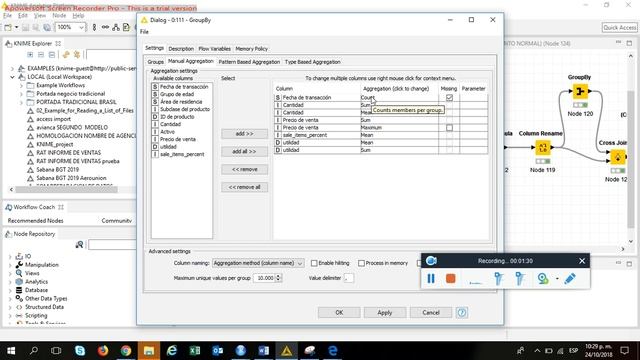Screen dimensions: 640x360
Task: Click the Maximum unique values stepper
Action: pos(279,278)
